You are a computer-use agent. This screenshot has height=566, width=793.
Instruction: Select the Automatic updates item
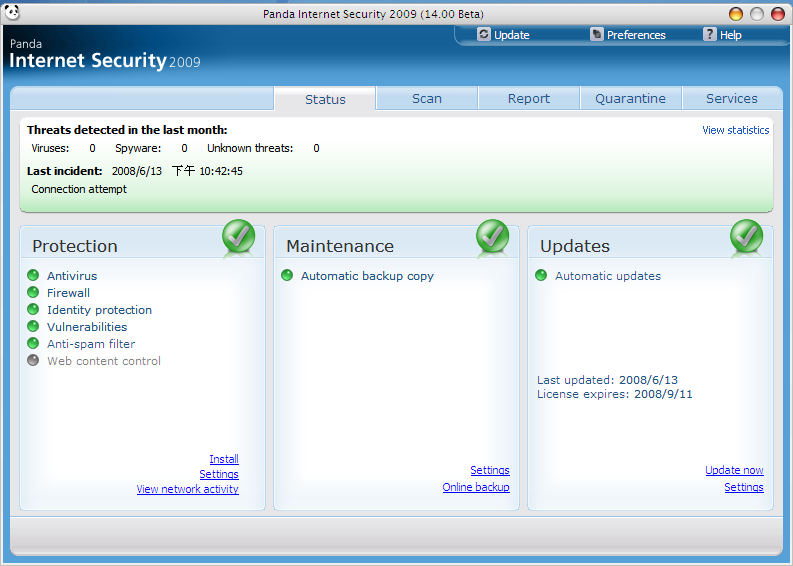tap(608, 276)
